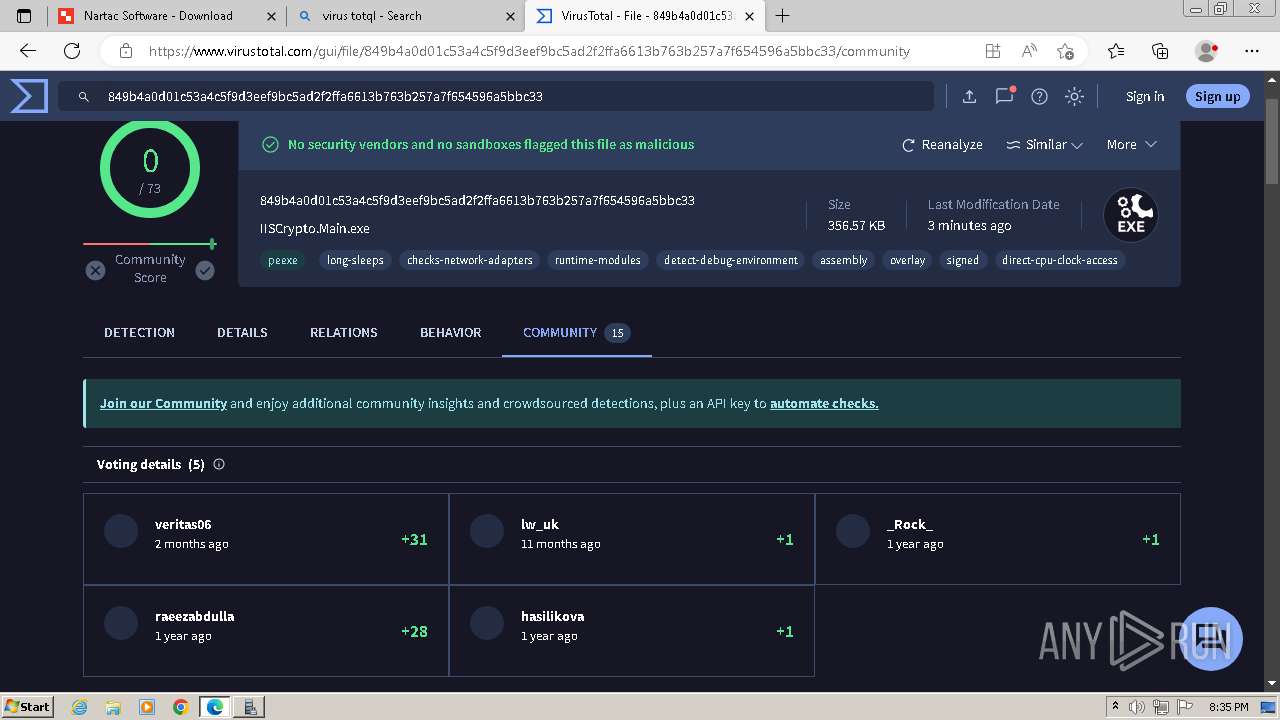Click the Voting details info icon
This screenshot has height=720, width=1280.
tap(219, 464)
